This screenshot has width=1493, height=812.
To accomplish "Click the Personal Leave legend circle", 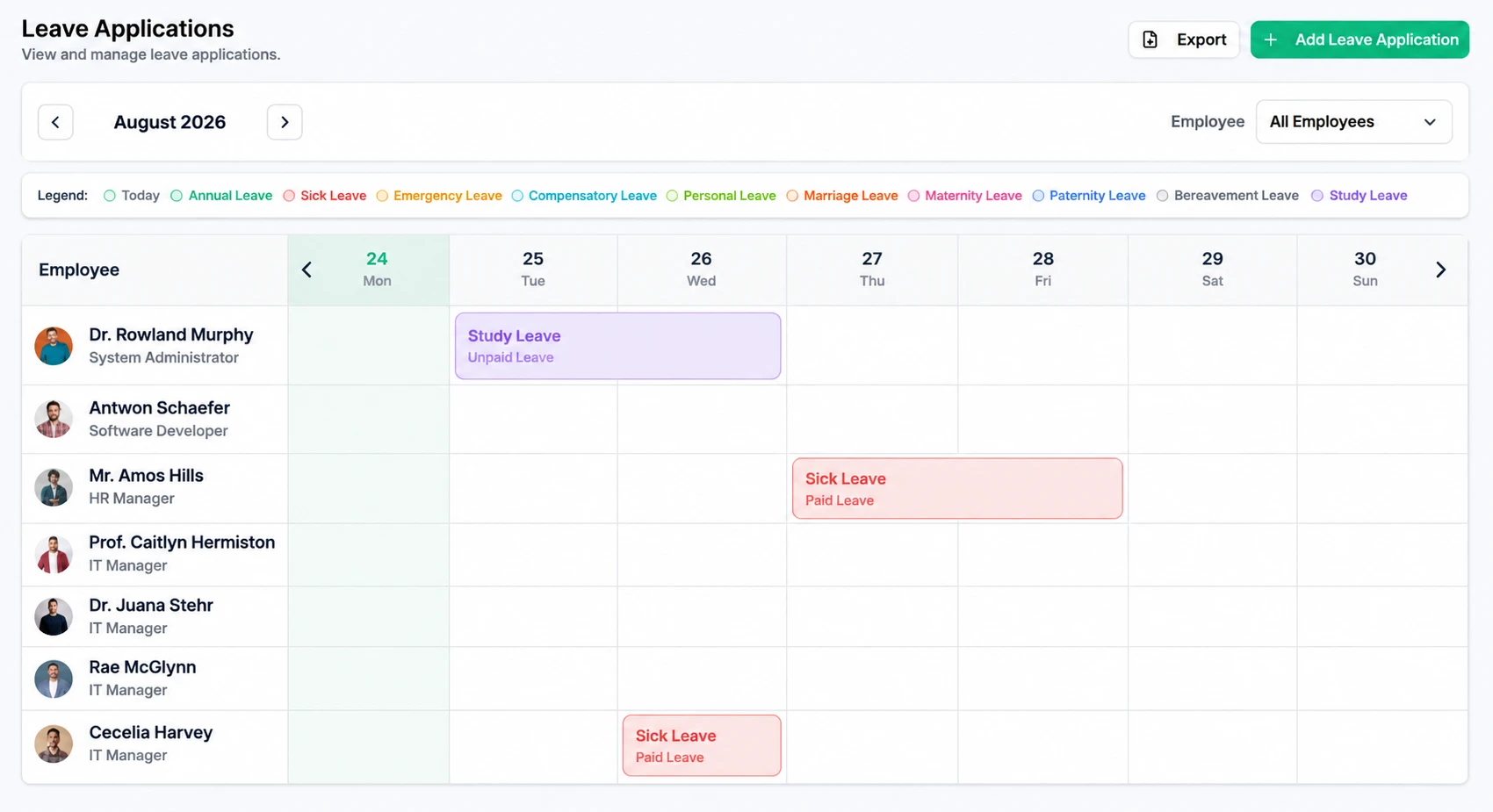I will click(672, 196).
